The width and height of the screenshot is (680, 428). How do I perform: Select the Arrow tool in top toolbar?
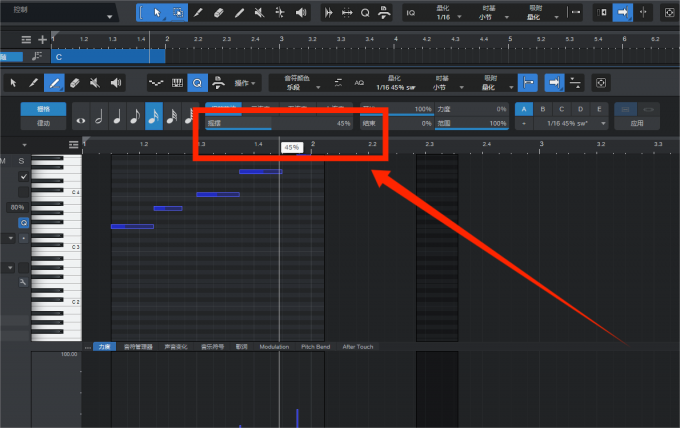tap(153, 12)
